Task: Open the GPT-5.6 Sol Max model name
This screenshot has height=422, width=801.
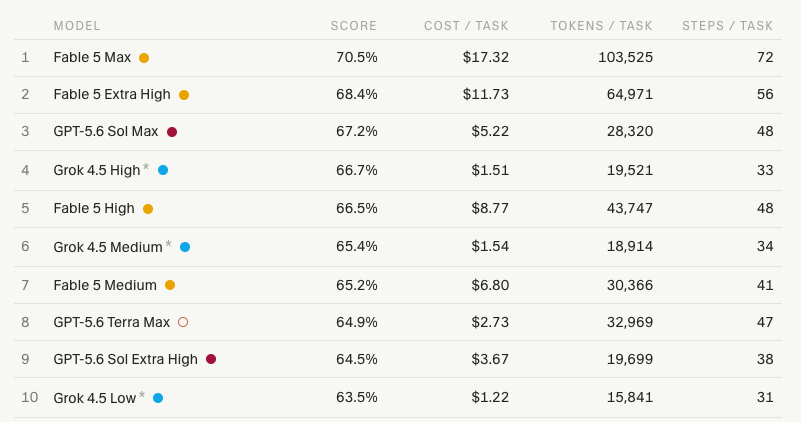Action: tap(106, 131)
